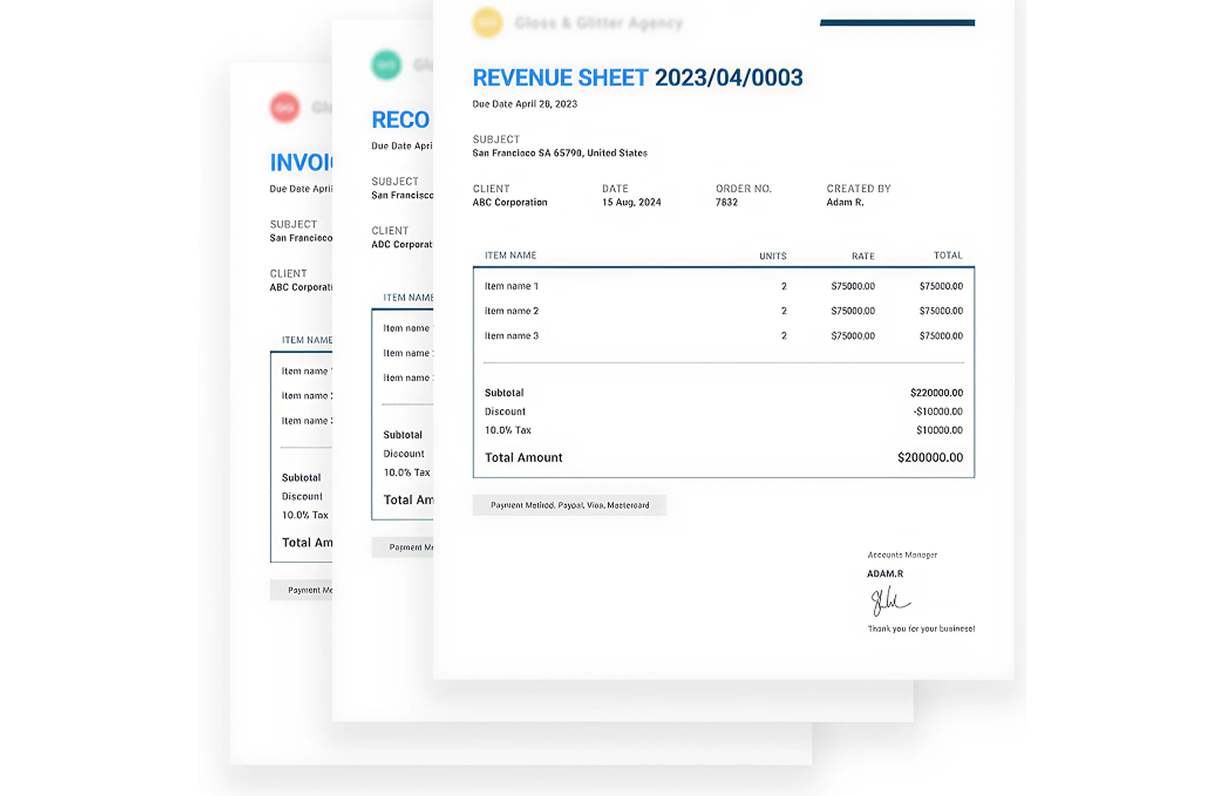Select the Discount label on the revenue sheet
Image resolution: width=1225 pixels, height=796 pixels.
[505, 411]
